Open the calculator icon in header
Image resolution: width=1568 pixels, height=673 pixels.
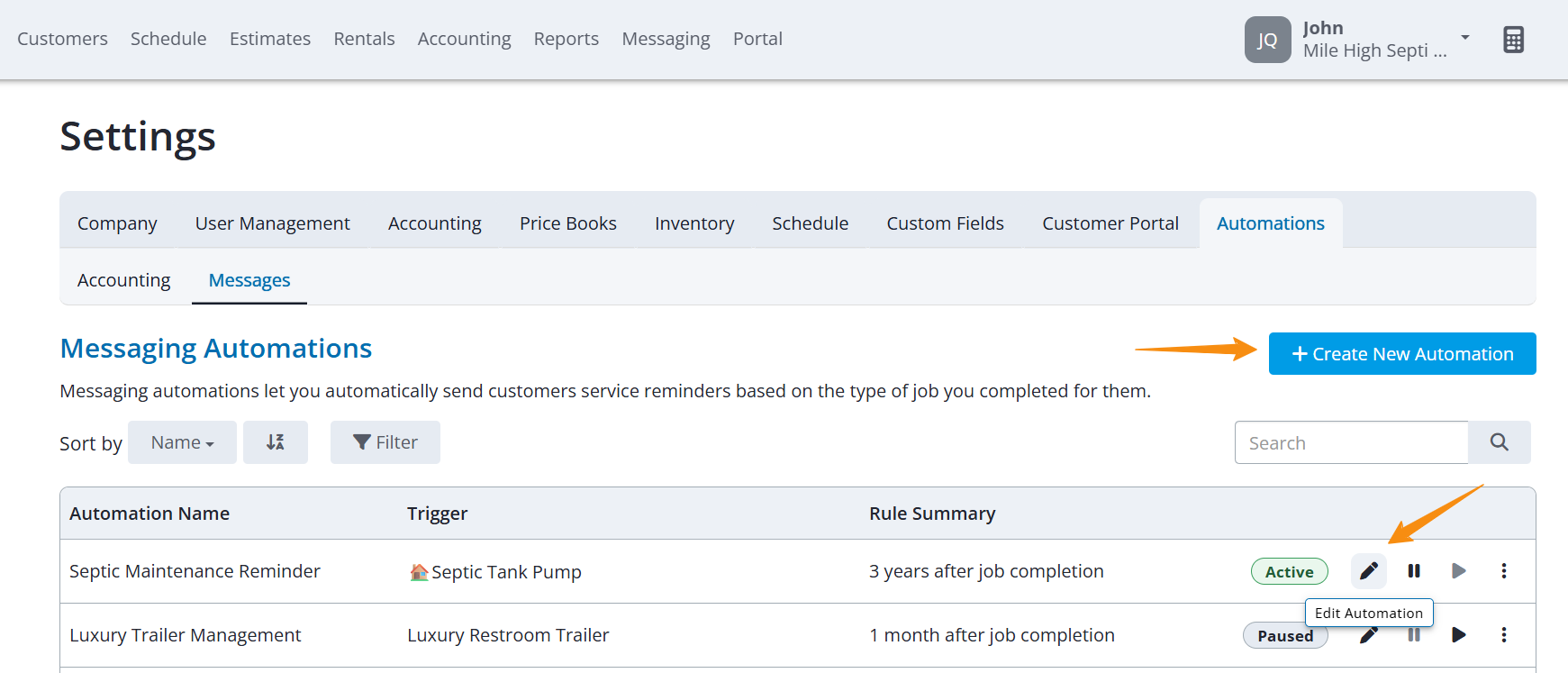[1513, 40]
